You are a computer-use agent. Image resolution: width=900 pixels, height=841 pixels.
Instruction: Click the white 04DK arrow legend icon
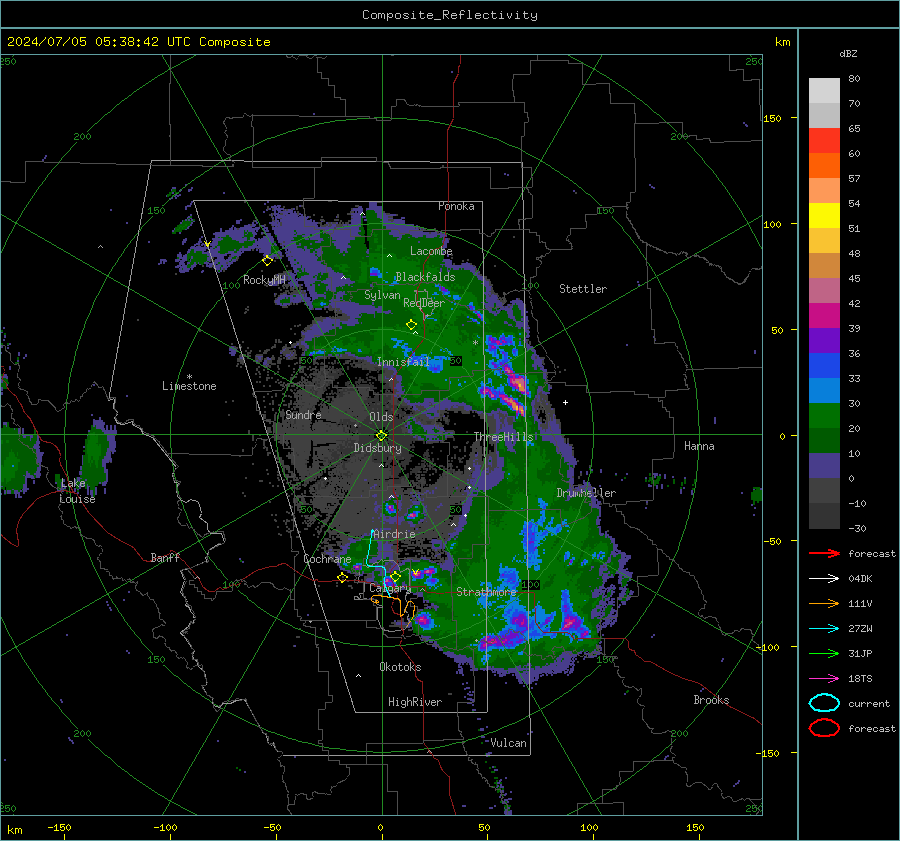824,579
